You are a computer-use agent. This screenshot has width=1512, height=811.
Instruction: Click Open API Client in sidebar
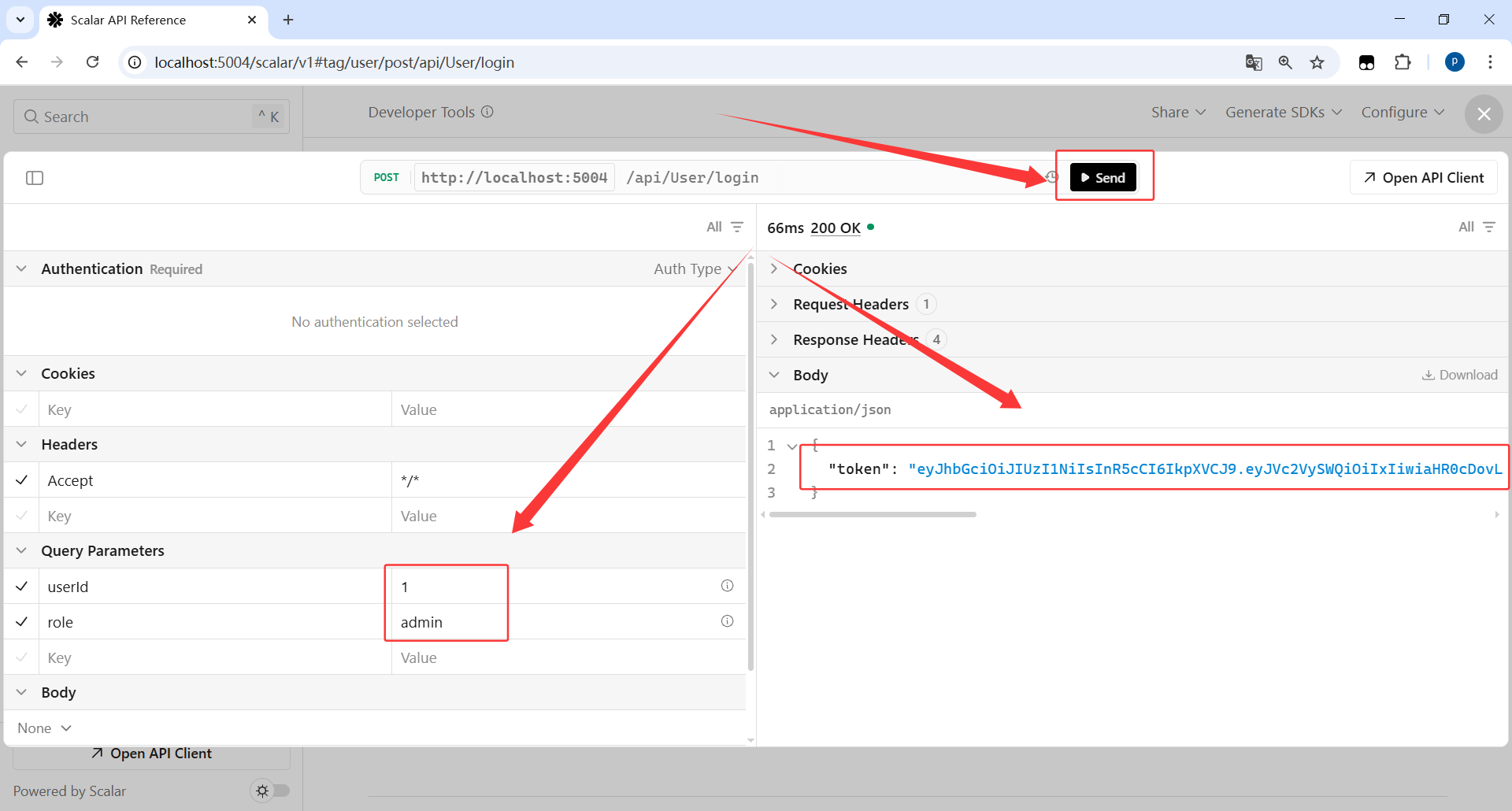pos(151,754)
